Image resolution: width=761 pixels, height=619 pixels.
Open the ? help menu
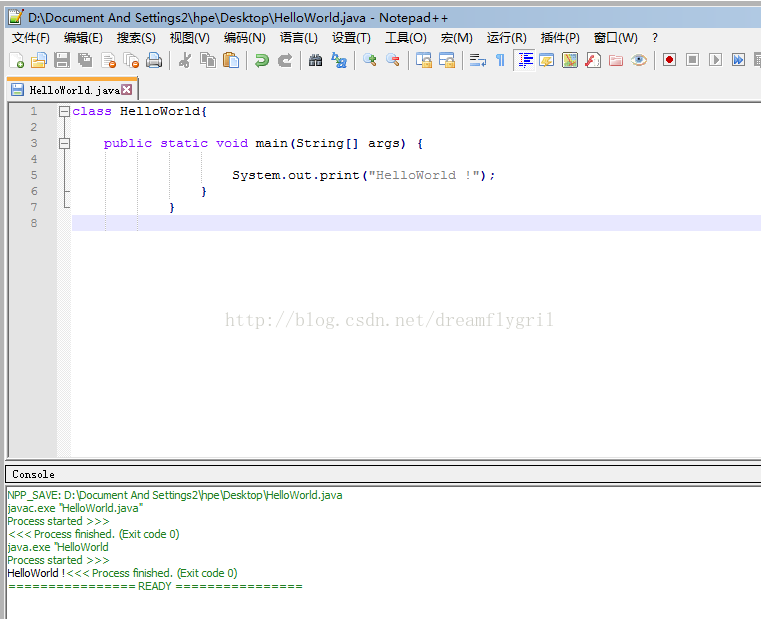point(655,38)
